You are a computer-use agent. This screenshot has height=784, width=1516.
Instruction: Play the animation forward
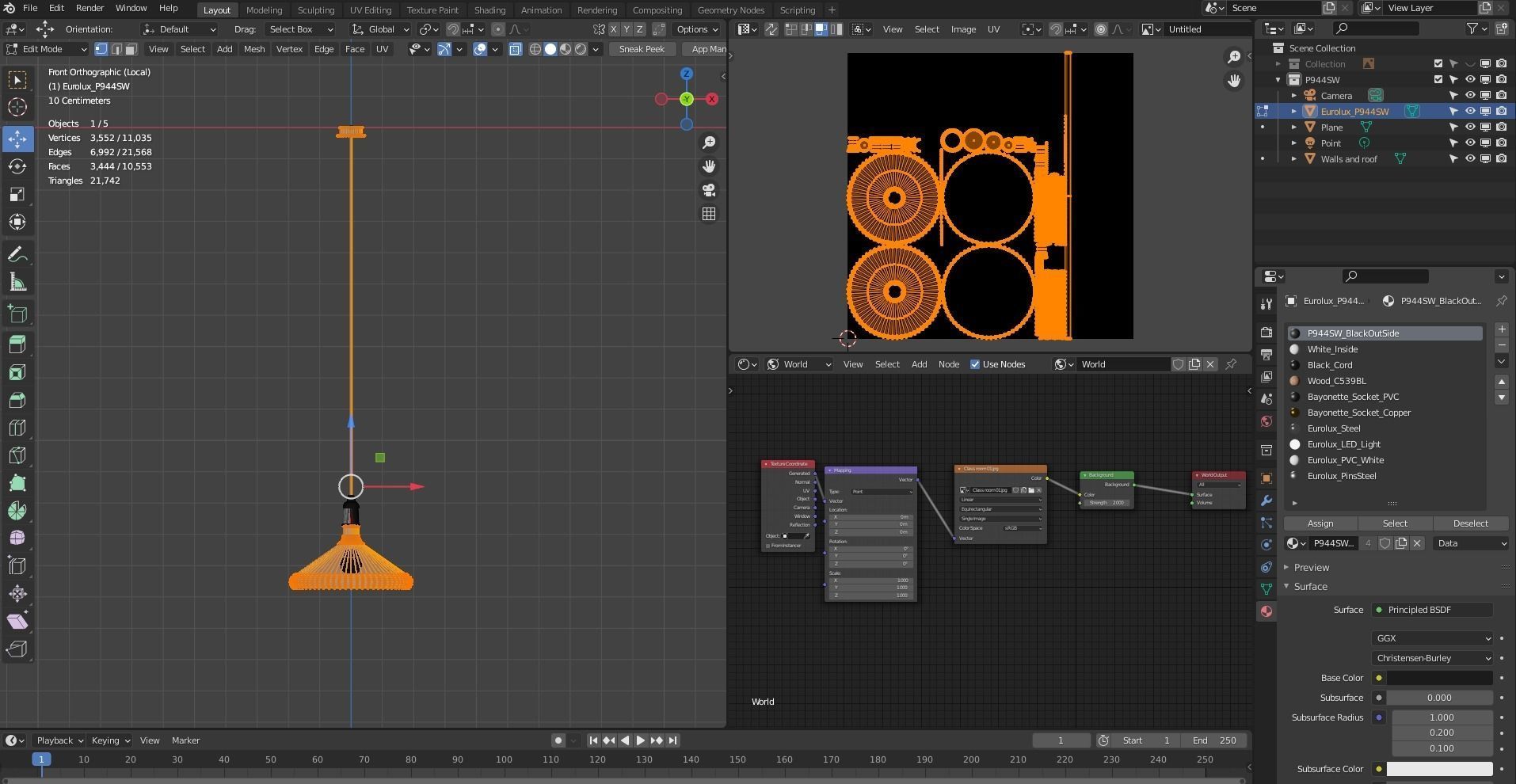641,740
